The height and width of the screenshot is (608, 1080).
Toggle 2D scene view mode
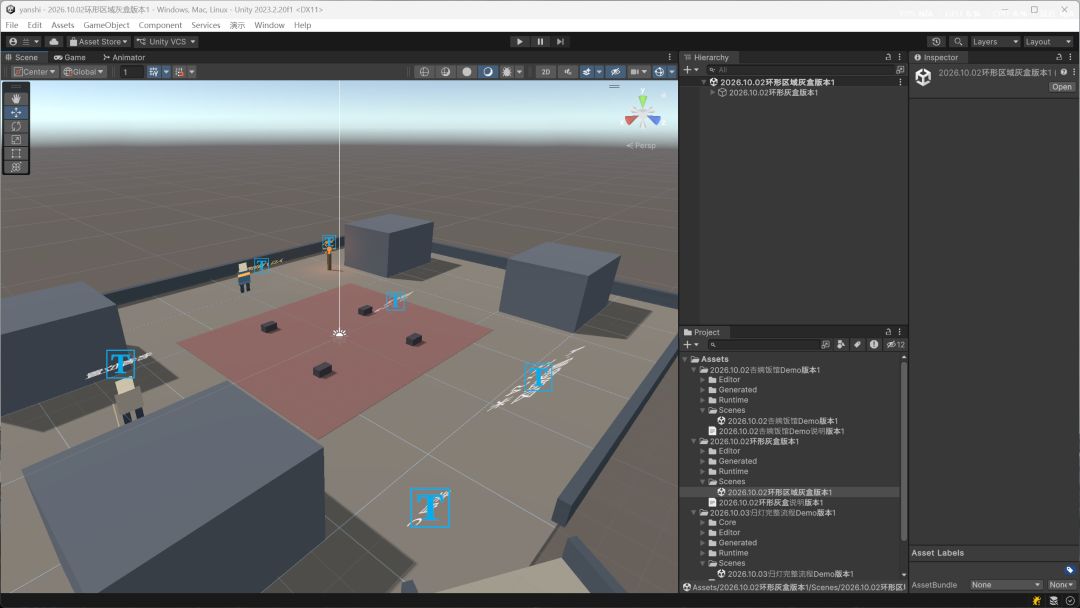click(x=546, y=72)
